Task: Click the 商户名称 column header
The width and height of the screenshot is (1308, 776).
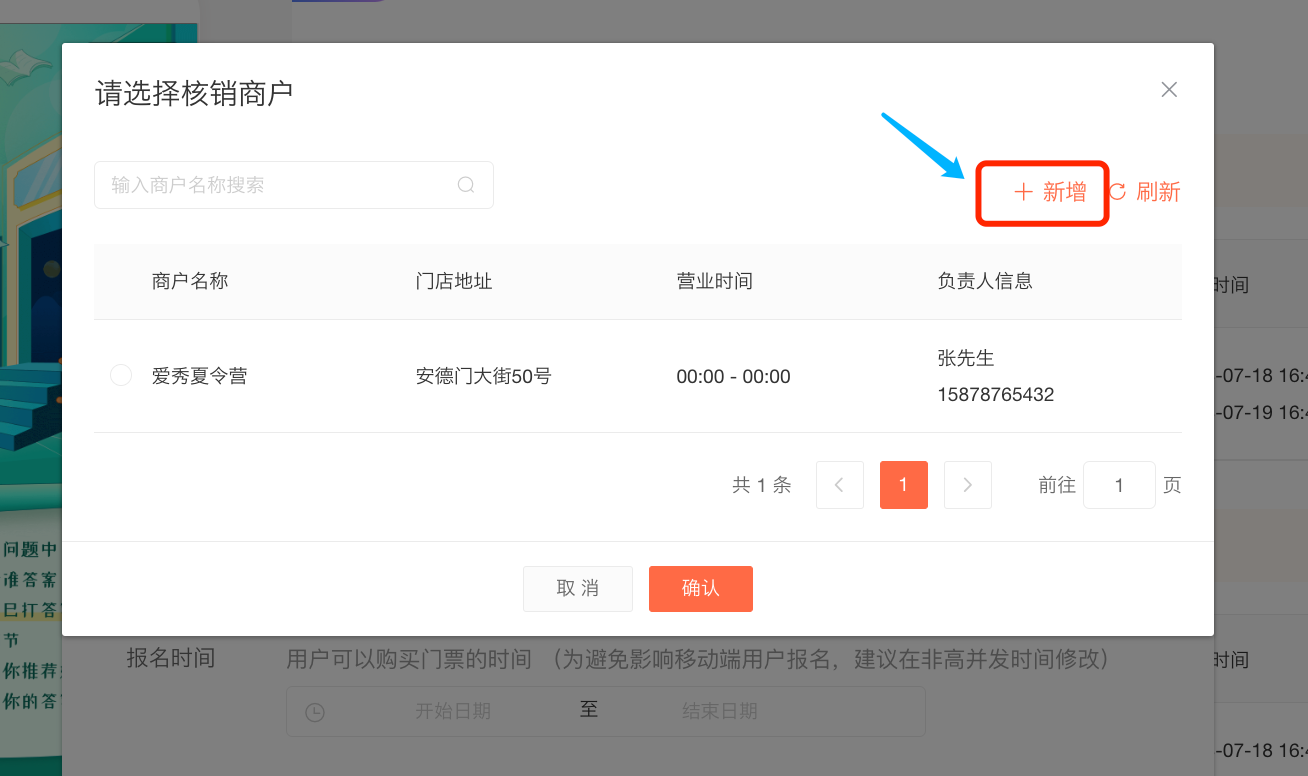Action: pos(190,281)
